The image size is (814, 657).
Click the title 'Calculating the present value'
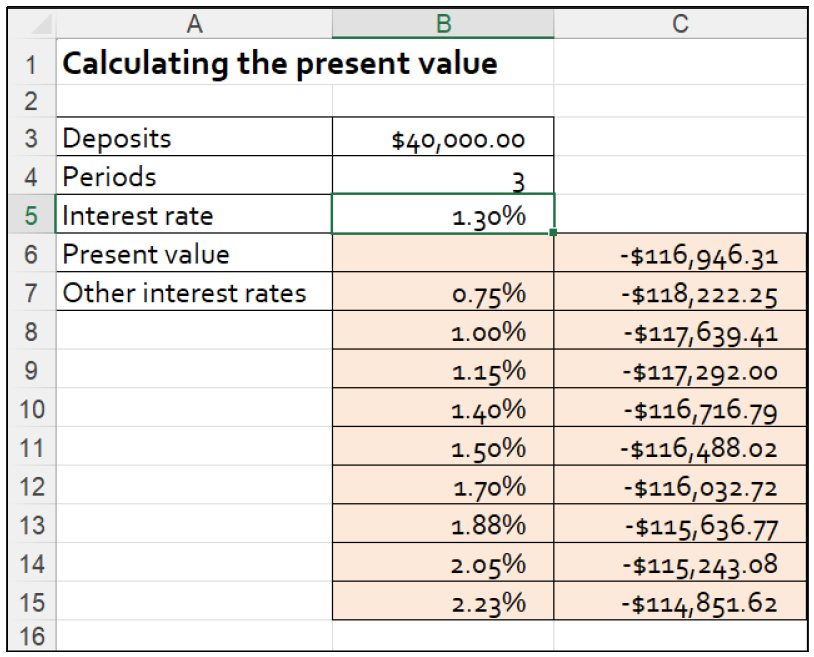pos(195,62)
